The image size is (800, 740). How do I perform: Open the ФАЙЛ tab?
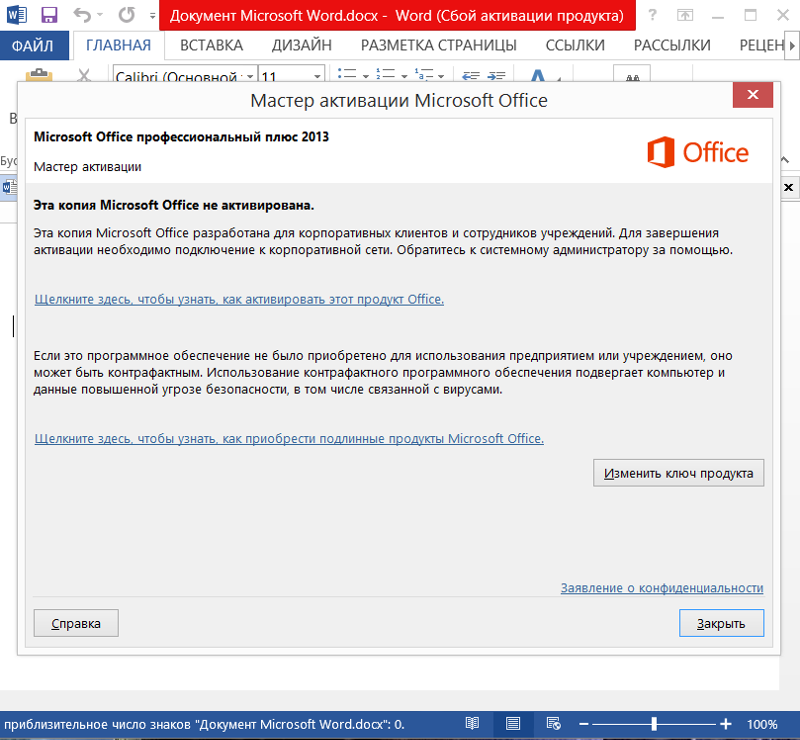click(x=33, y=45)
